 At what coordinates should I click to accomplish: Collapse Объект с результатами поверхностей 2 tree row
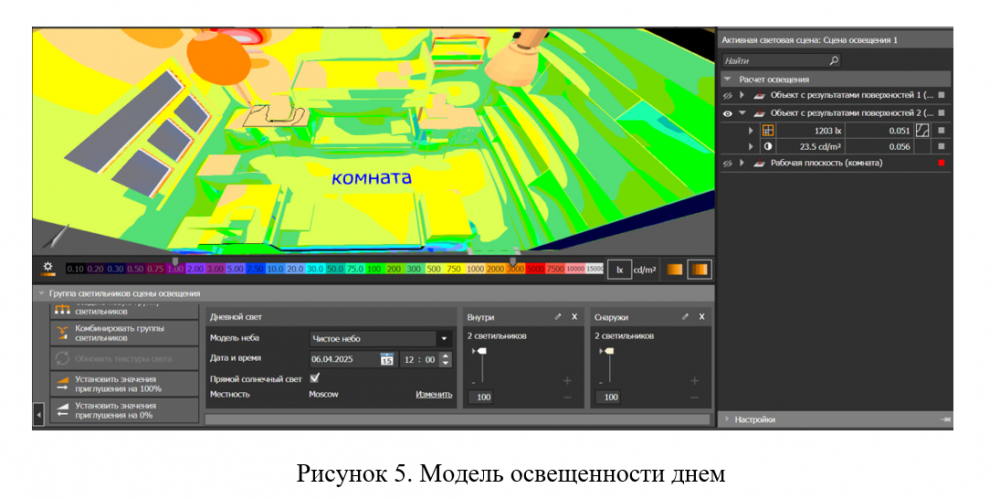pos(742,113)
